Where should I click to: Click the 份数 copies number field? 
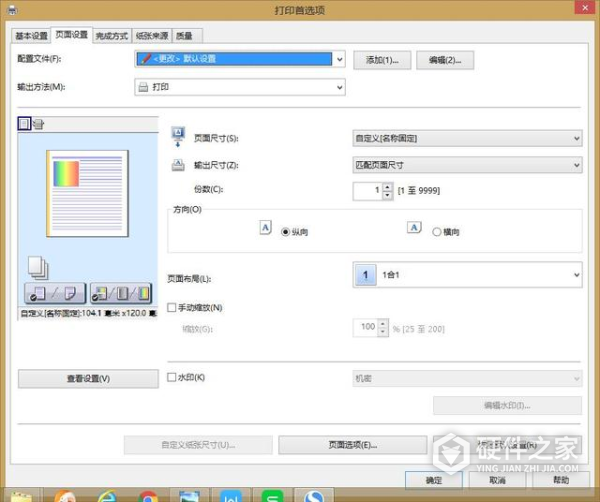pyautogui.click(x=367, y=191)
